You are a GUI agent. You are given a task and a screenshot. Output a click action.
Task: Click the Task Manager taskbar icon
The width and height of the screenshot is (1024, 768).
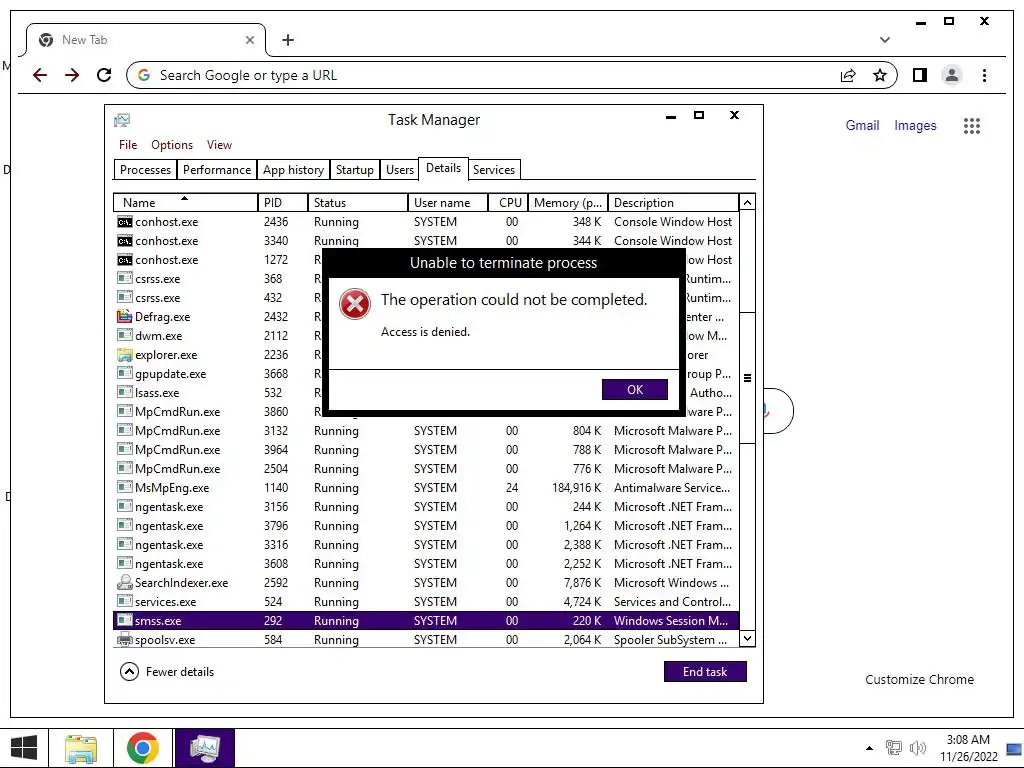[204, 748]
